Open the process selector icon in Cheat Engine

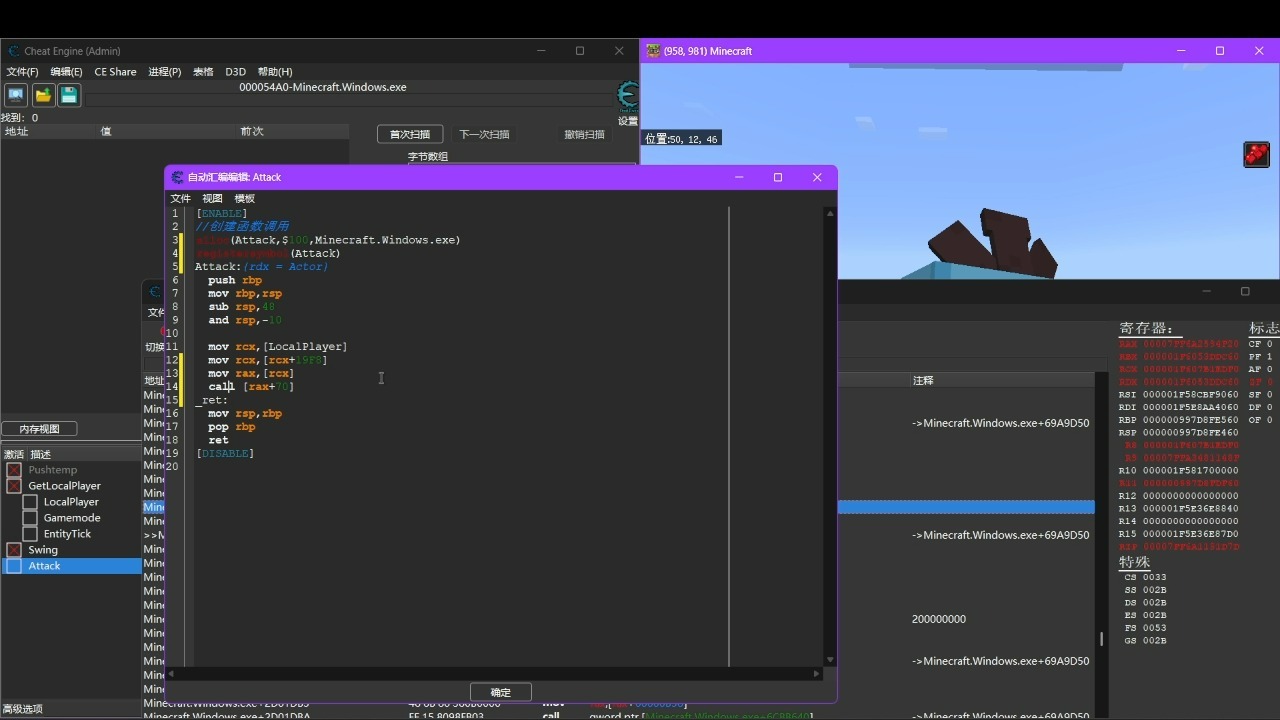click(x=16, y=95)
